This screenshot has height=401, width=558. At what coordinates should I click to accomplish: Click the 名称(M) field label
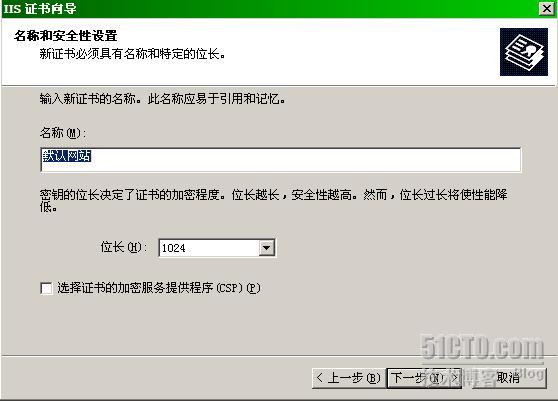click(x=63, y=133)
